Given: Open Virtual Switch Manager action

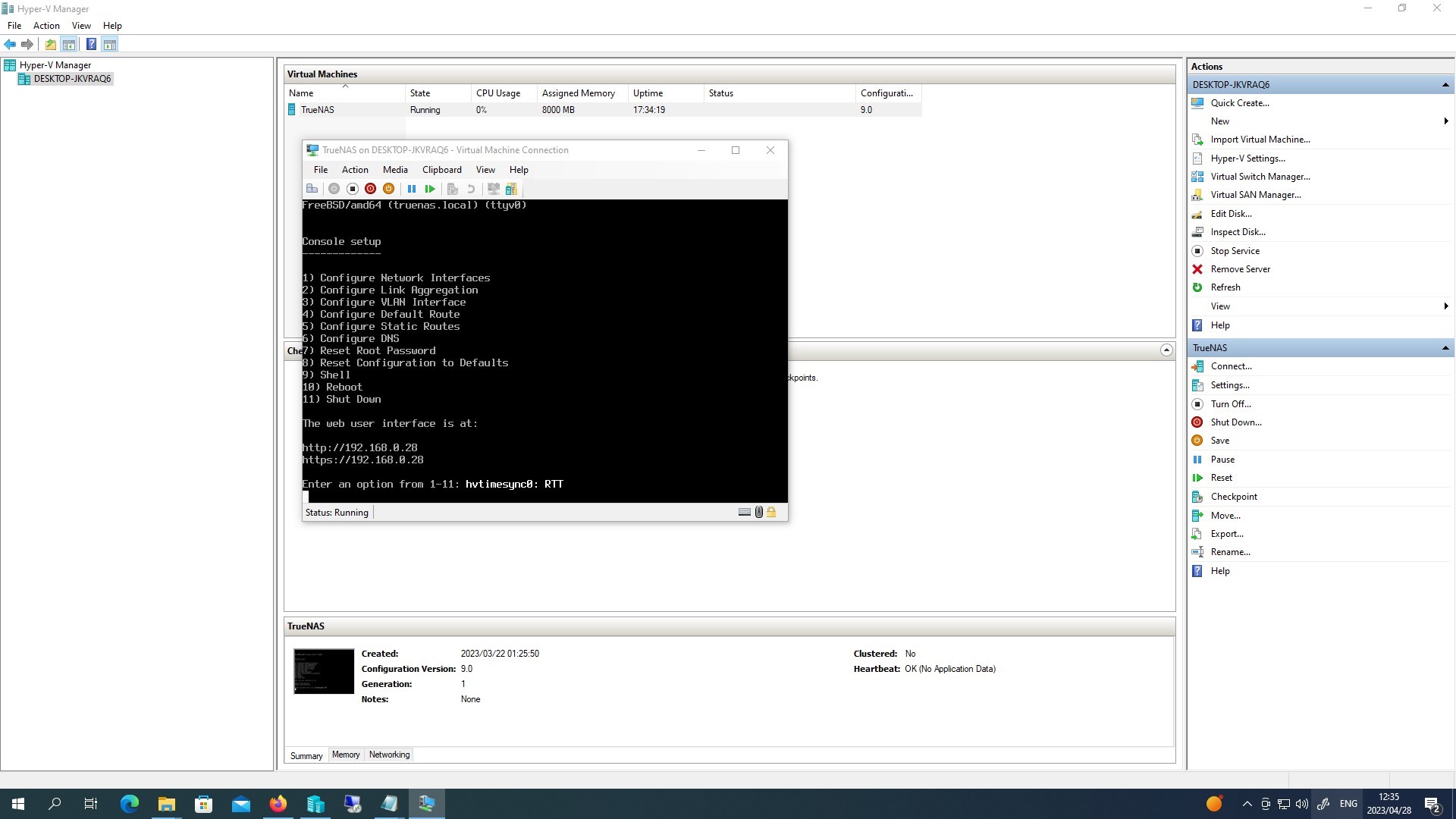Looking at the screenshot, I should click(x=1260, y=177).
